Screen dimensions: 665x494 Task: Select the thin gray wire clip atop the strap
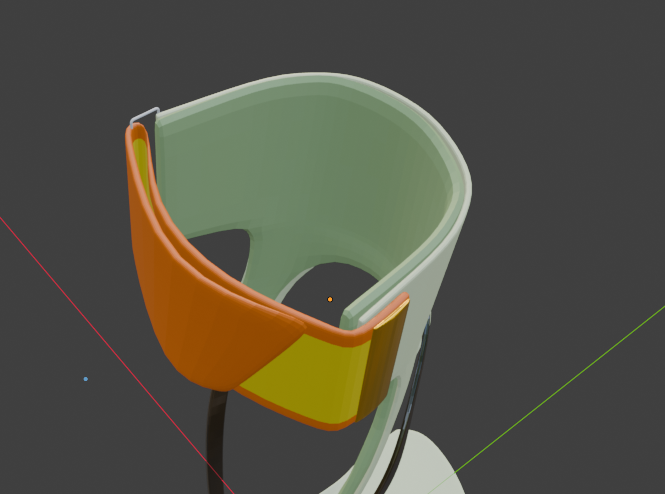pyautogui.click(x=144, y=116)
